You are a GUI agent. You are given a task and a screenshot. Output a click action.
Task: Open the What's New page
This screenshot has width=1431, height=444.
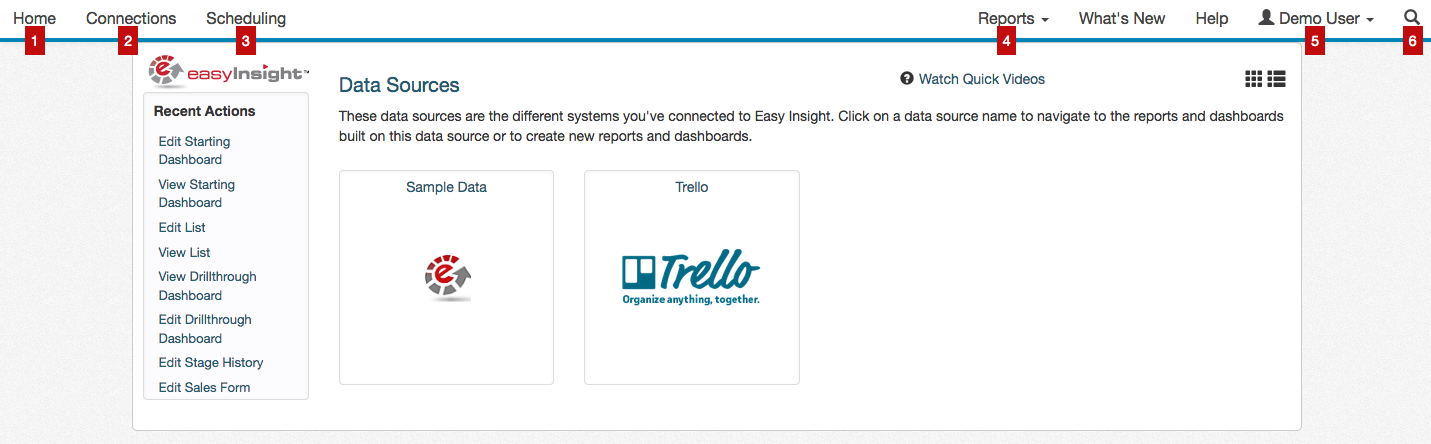pos(1122,18)
